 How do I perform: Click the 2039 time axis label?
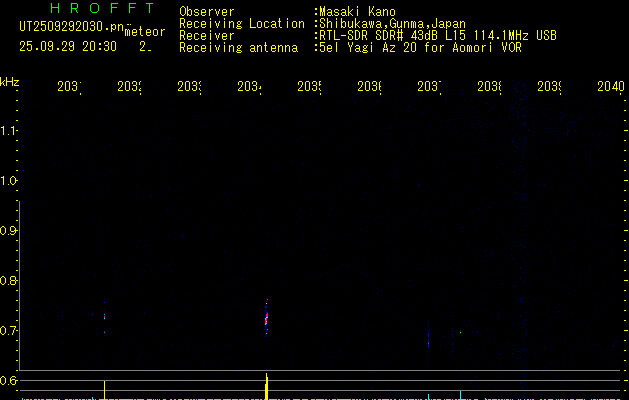(549, 86)
